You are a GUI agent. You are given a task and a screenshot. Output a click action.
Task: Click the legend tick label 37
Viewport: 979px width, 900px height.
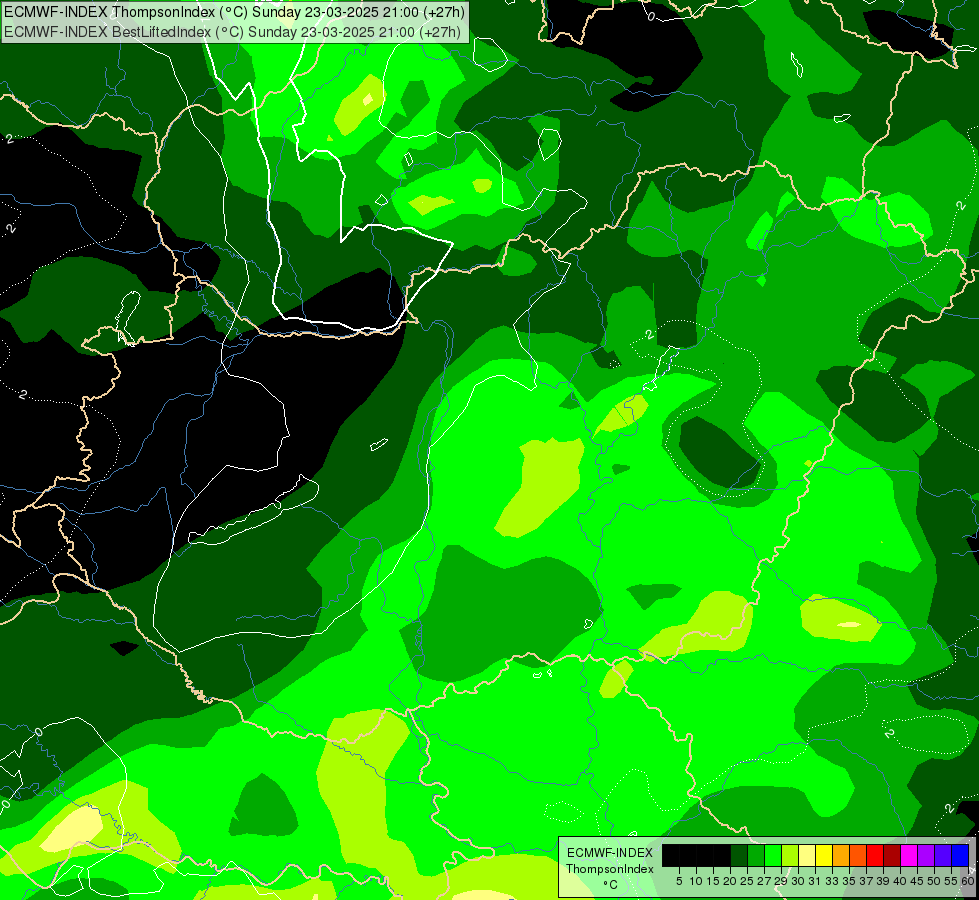click(866, 881)
